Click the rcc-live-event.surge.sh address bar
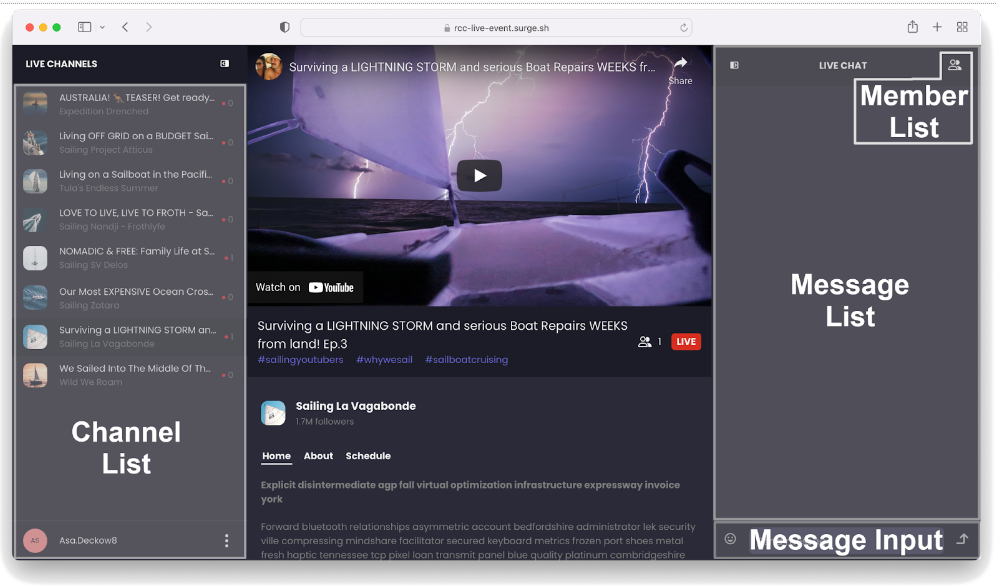Screen dimensions: 996x586 pyautogui.click(x=496, y=27)
